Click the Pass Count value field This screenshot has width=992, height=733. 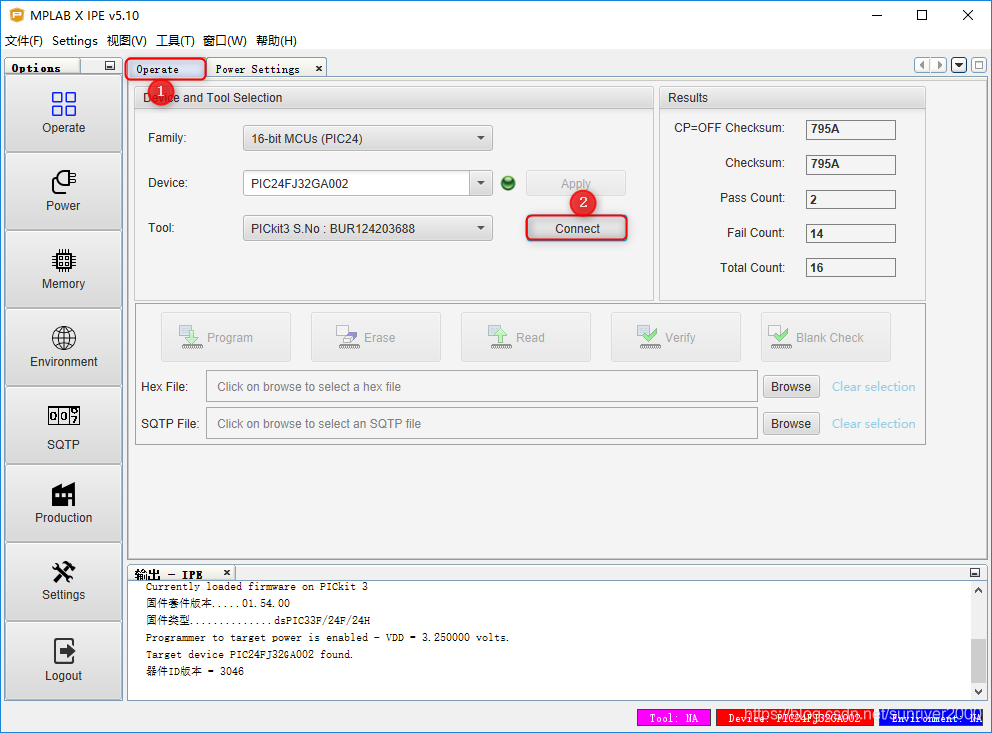[x=850, y=199]
